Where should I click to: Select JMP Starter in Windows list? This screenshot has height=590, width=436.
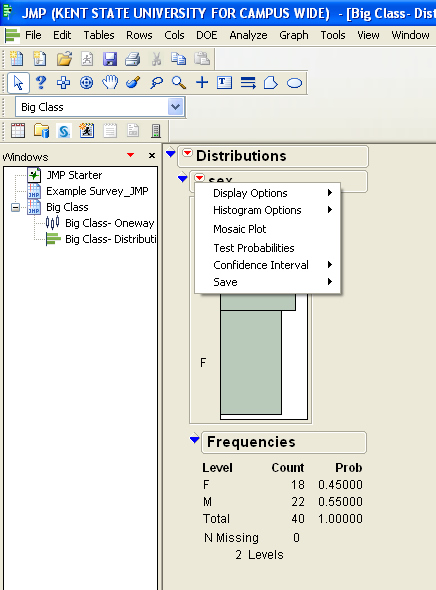74,175
